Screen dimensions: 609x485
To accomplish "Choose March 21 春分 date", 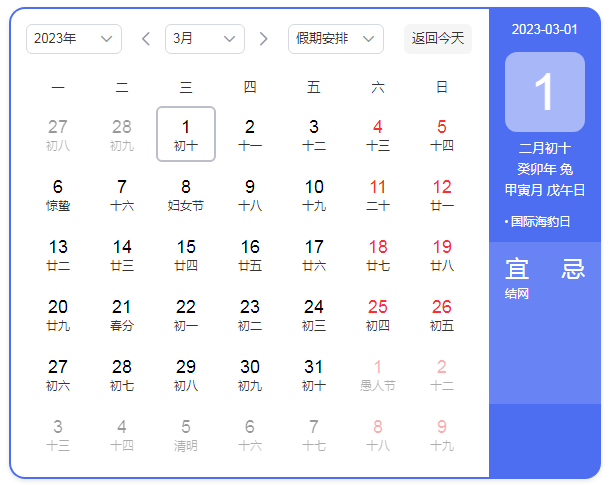I will coord(122,314).
